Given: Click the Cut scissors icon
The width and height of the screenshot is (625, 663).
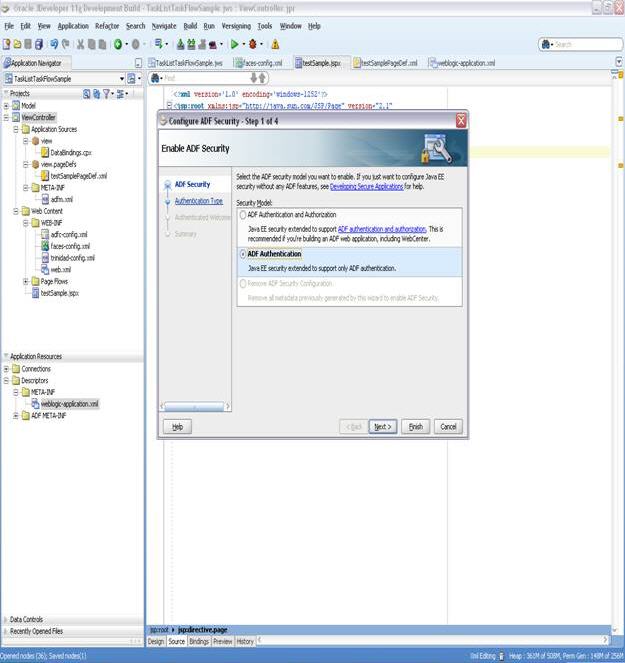Looking at the screenshot, I should point(80,44).
